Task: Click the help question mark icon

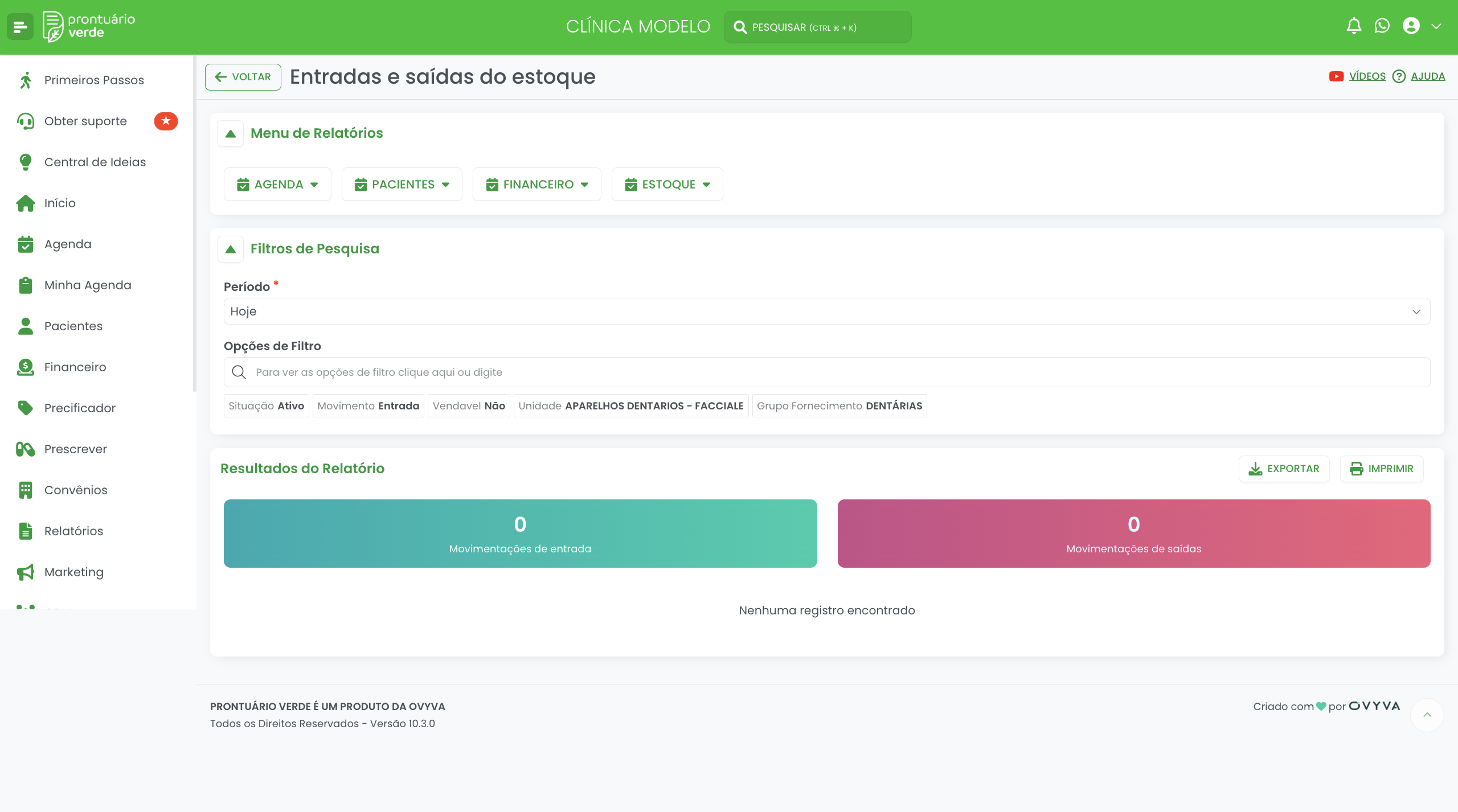Action: [1399, 76]
